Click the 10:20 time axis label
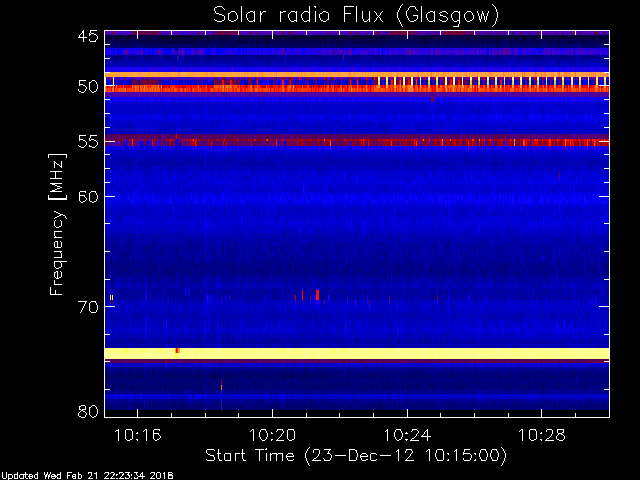Screen dimensions: 640x480 click(272, 435)
